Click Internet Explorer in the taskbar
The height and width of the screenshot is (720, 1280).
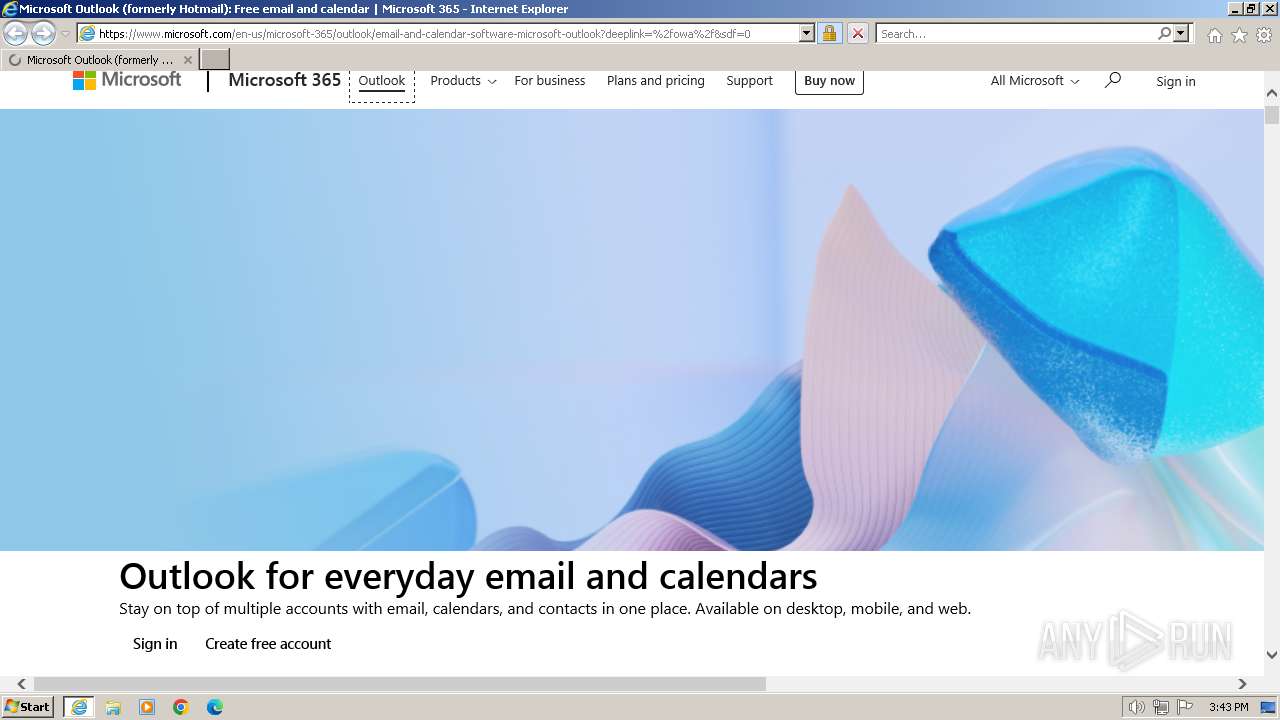click(x=79, y=707)
